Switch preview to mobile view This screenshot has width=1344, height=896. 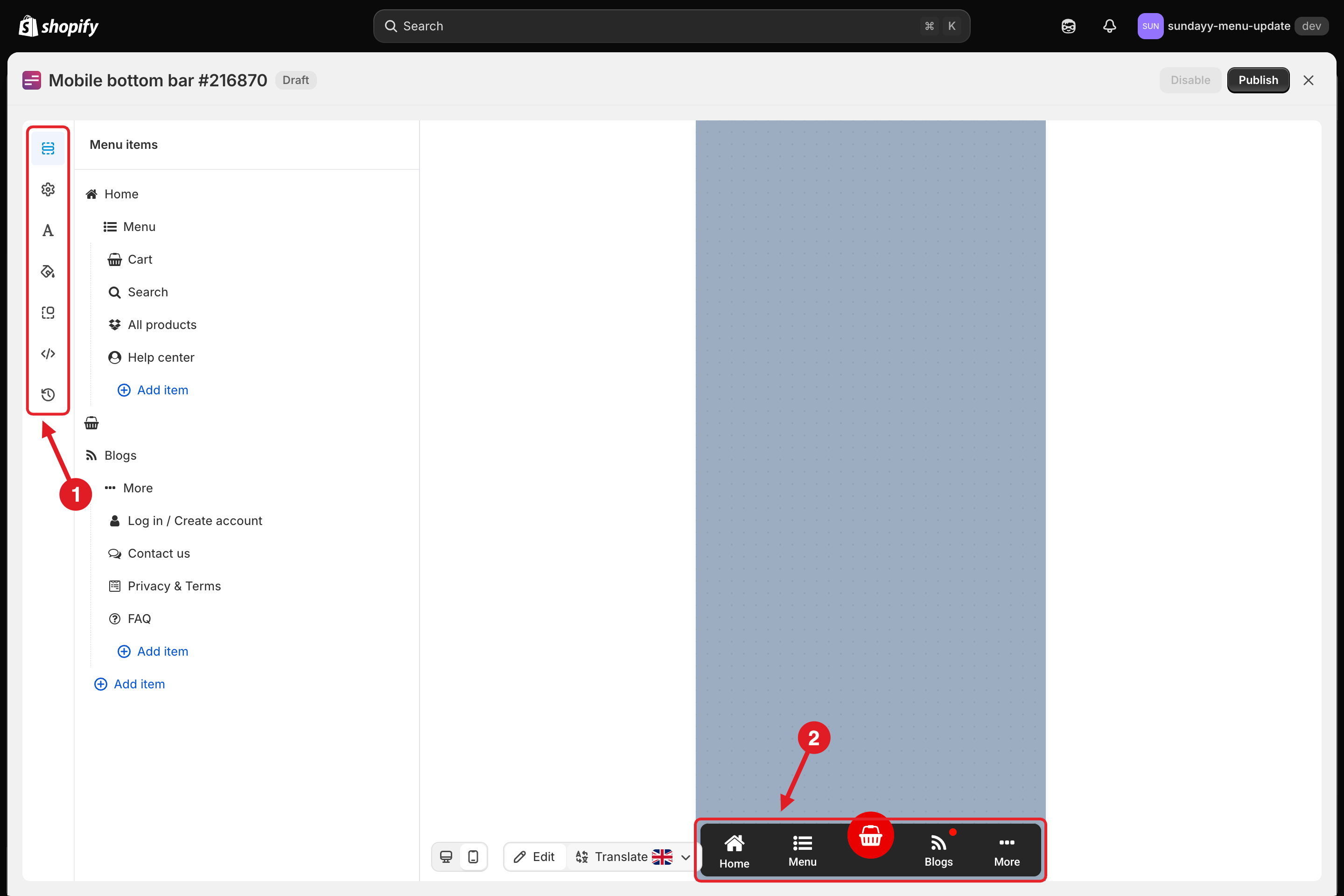[x=473, y=857]
